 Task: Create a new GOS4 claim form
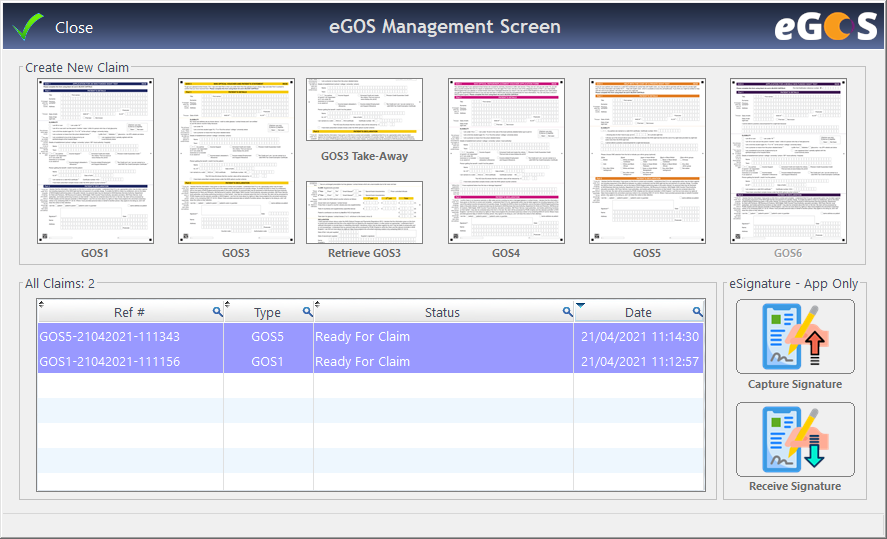coord(506,161)
